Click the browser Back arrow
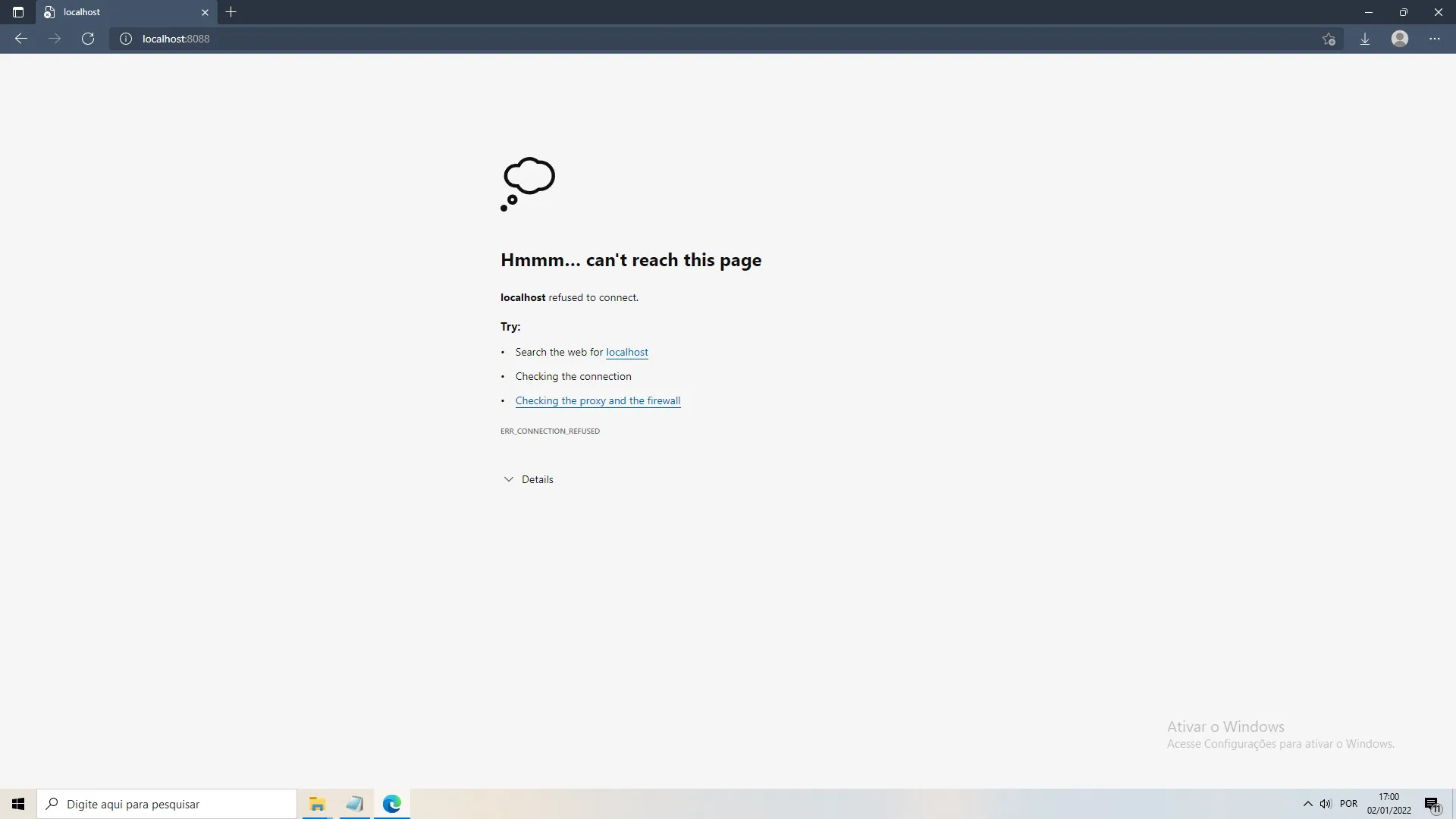1456x819 pixels. (x=21, y=39)
